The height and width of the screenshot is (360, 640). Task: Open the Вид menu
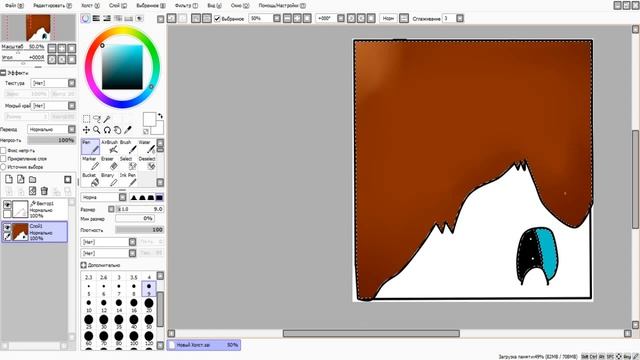coord(214,6)
